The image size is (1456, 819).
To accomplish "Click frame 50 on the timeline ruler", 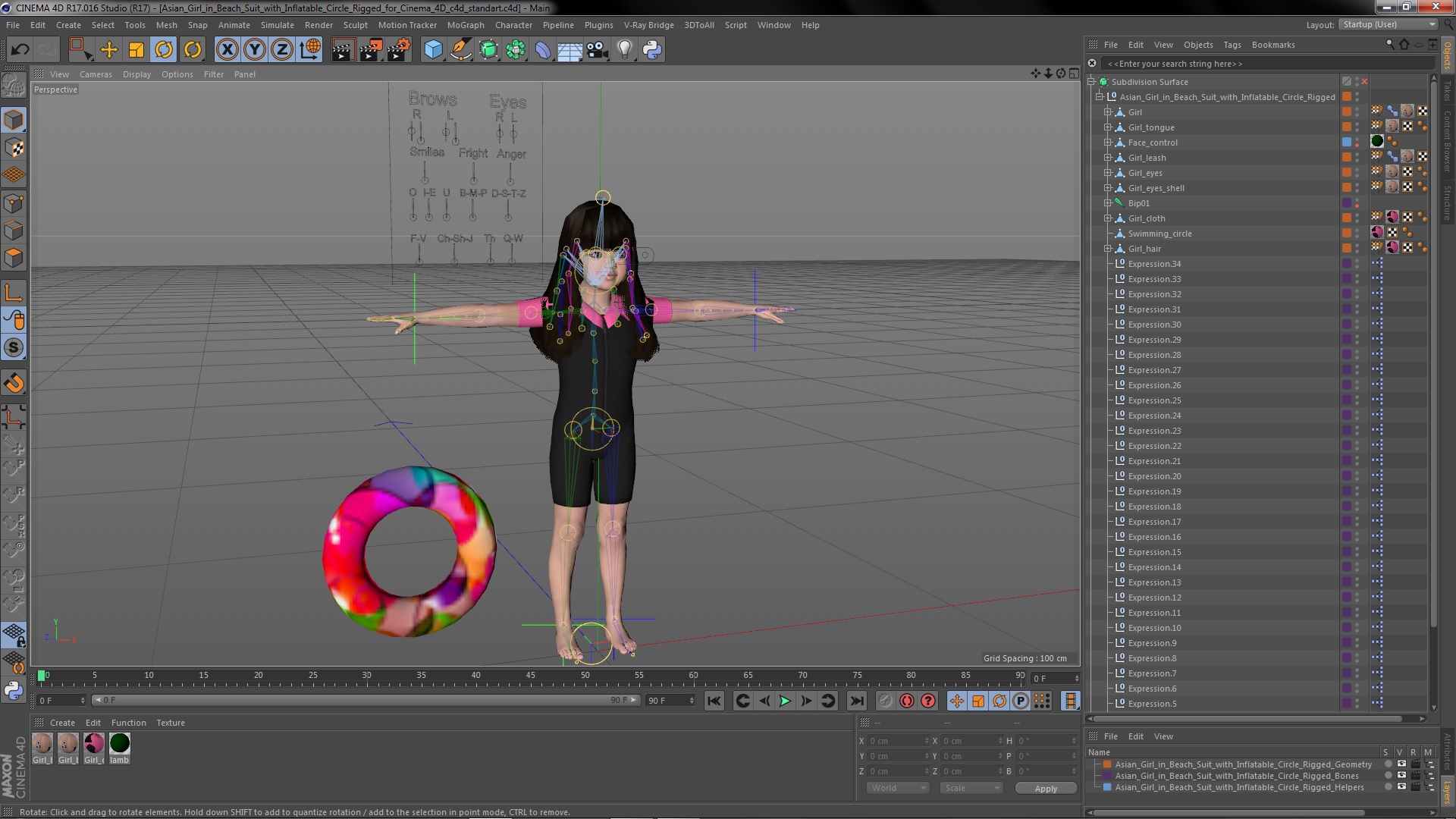I will pos(585,676).
